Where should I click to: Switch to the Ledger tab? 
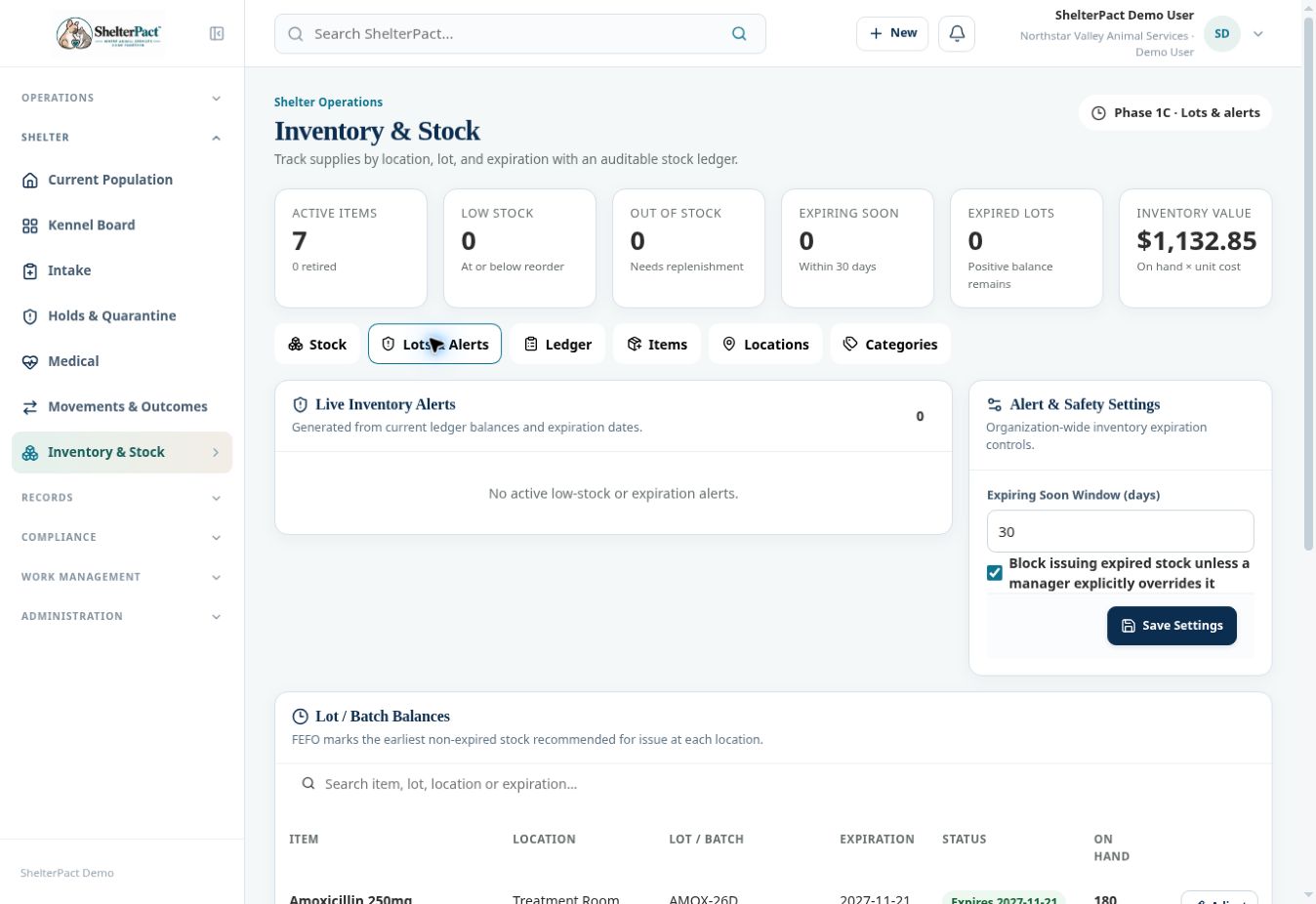click(557, 344)
